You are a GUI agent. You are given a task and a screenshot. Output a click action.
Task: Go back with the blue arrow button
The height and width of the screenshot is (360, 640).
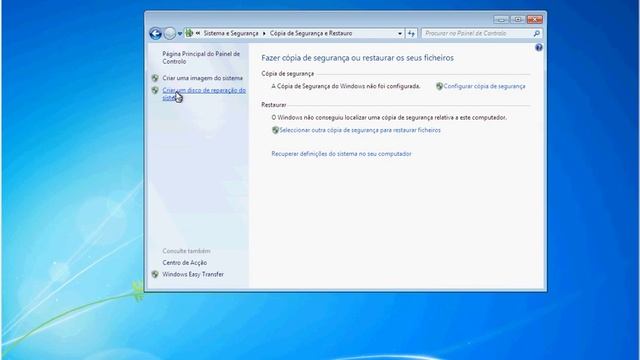pyautogui.click(x=156, y=33)
